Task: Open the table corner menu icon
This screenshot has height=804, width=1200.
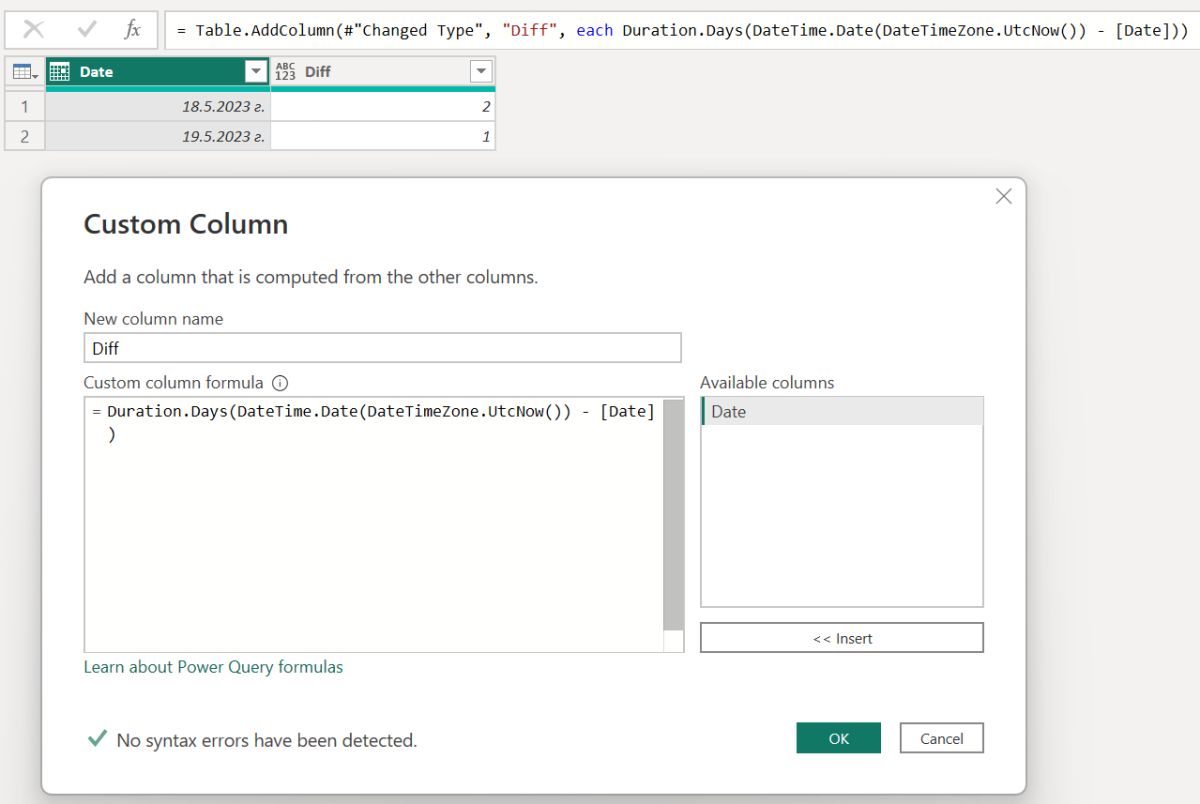Action: click(25, 72)
